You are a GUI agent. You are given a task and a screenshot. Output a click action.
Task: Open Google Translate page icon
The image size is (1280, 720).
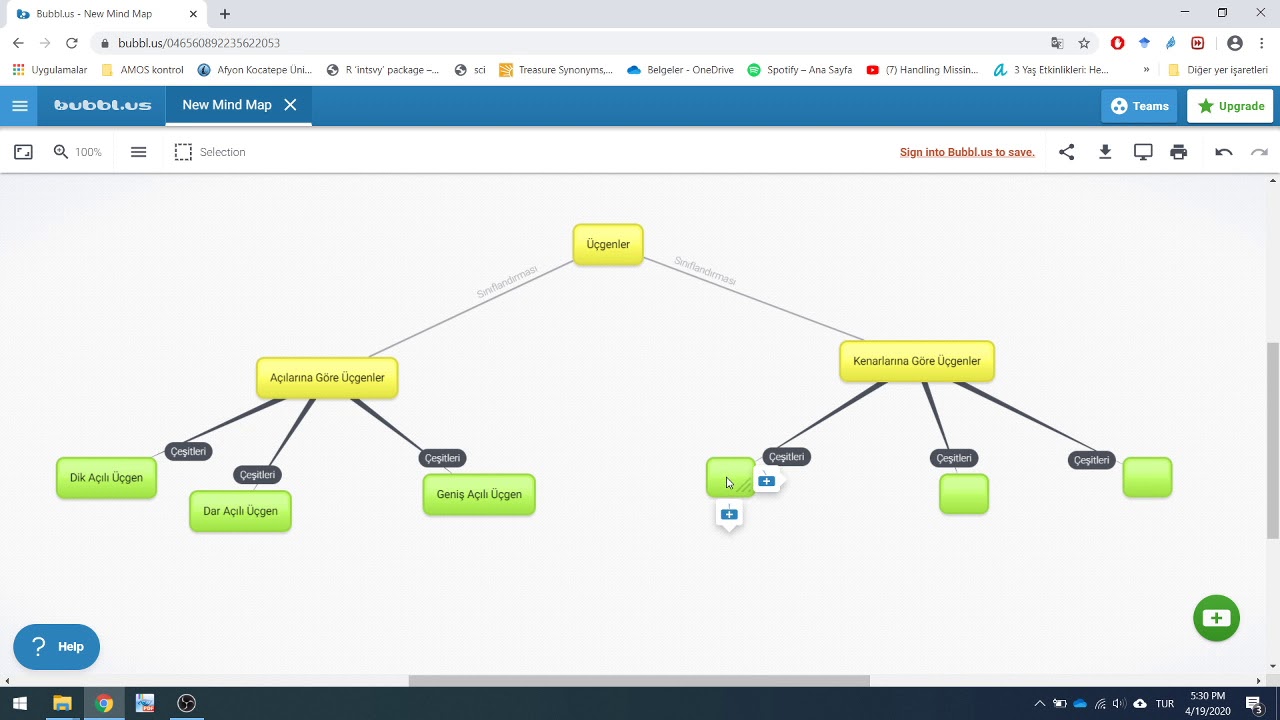click(x=1057, y=43)
